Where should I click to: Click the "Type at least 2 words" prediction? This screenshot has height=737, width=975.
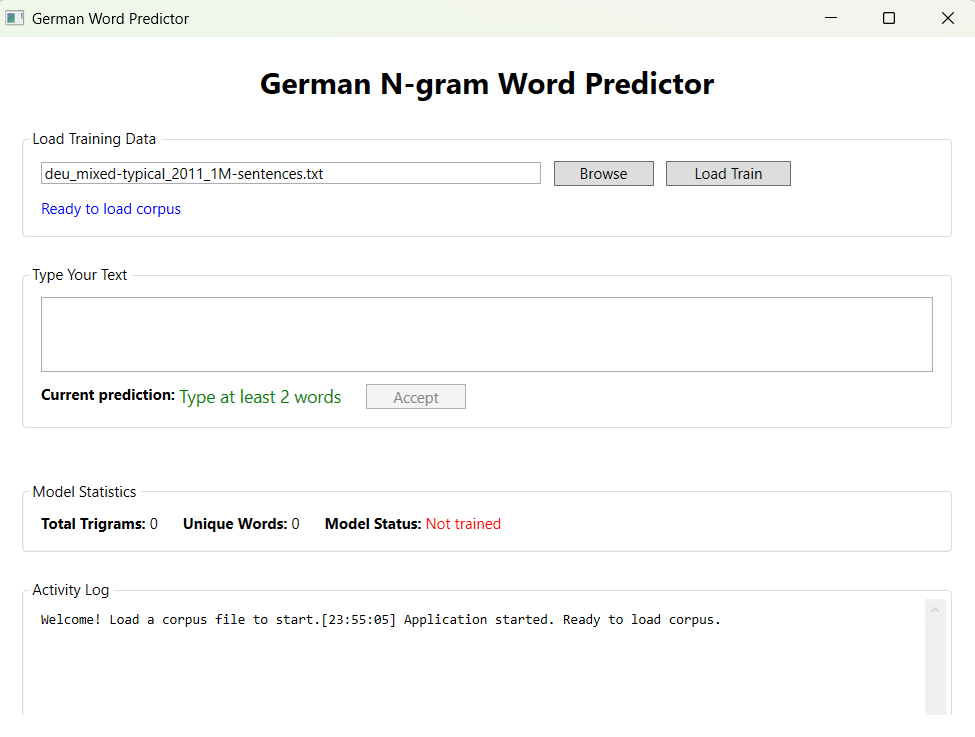260,397
